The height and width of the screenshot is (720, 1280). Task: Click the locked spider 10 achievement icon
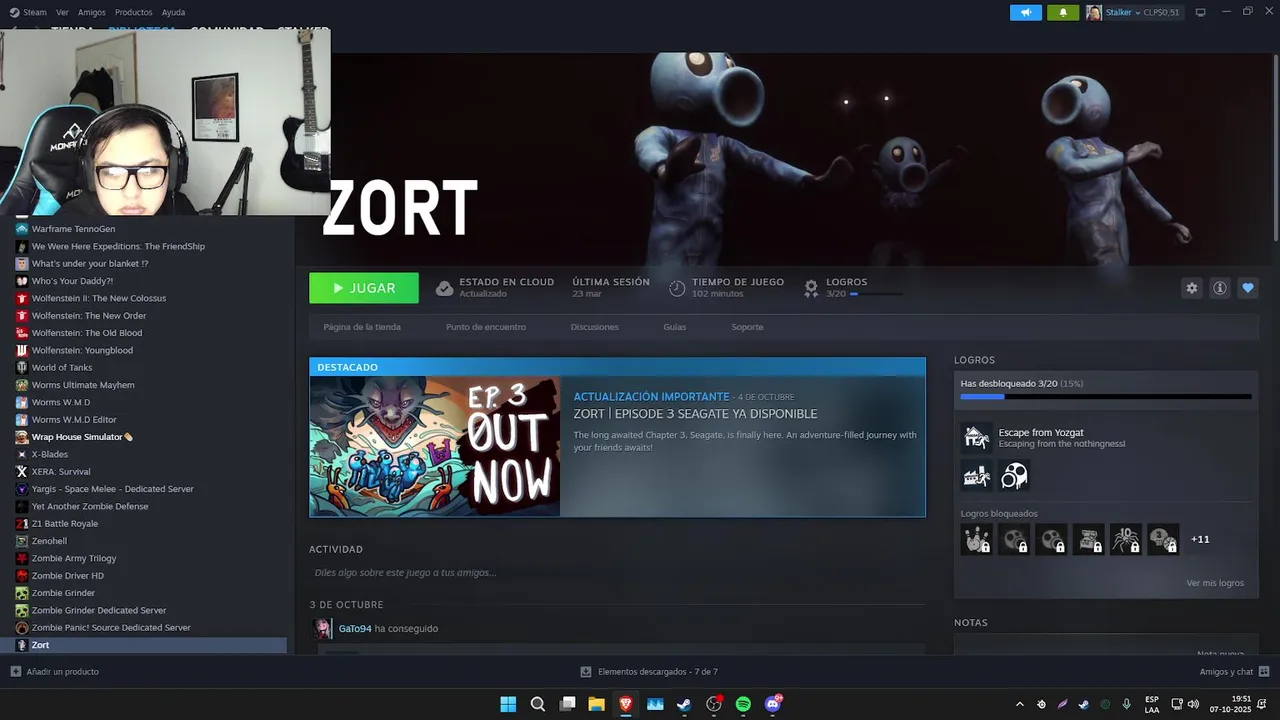coord(1125,539)
